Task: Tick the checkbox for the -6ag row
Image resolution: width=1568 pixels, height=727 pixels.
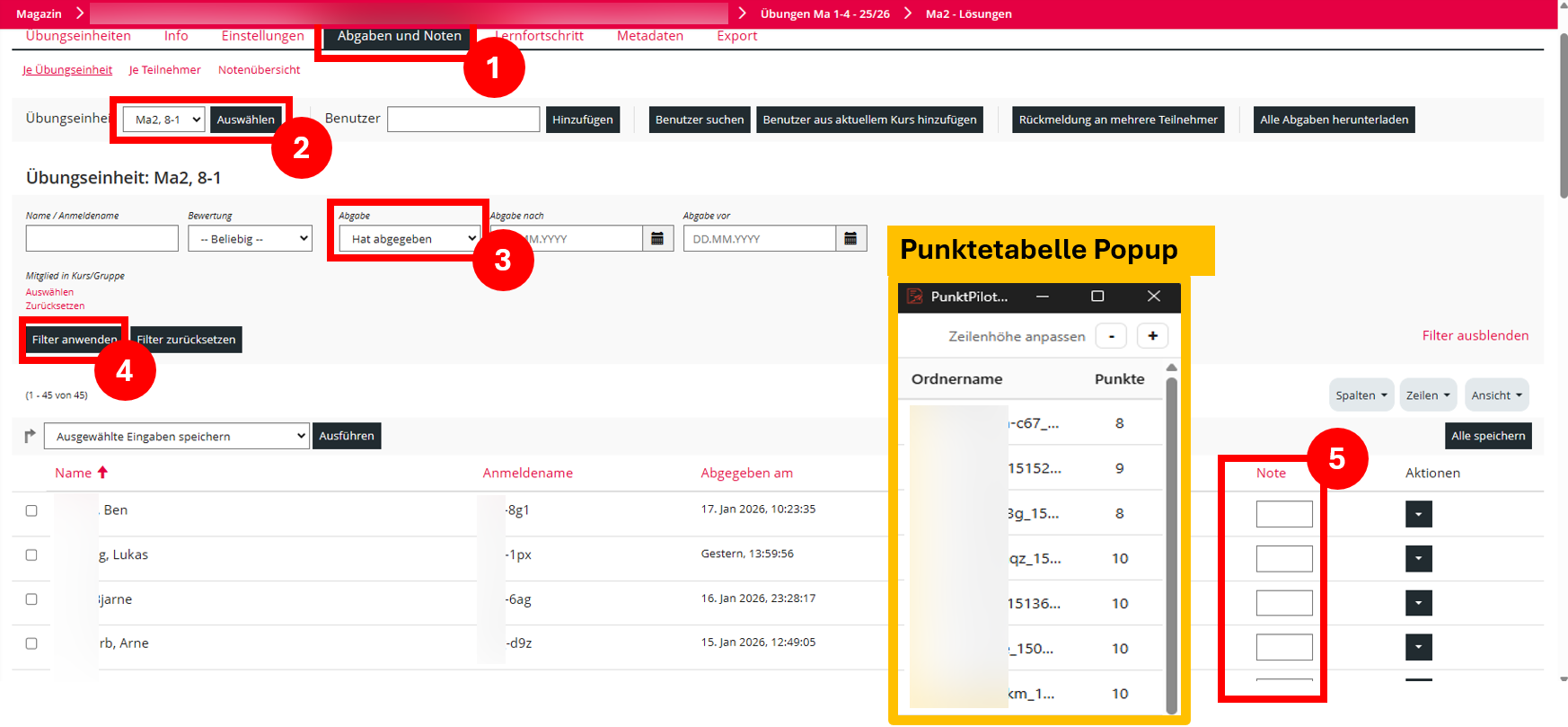Action: (31, 599)
